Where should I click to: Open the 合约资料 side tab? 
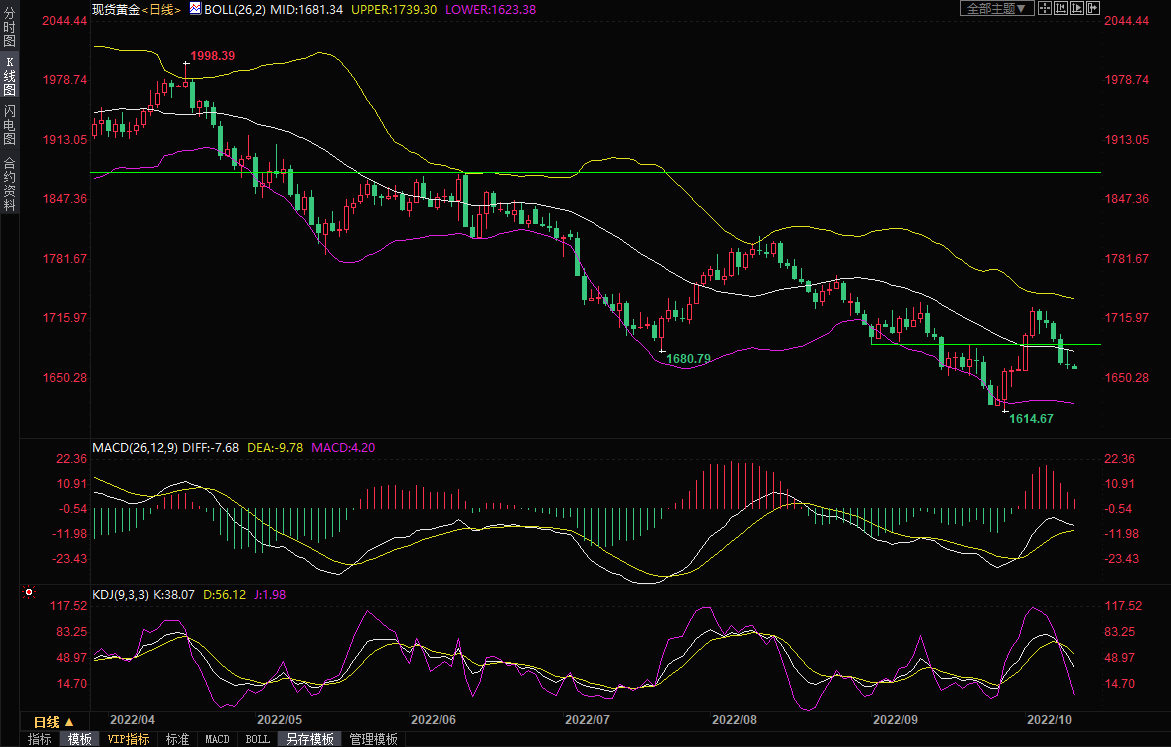[x=9, y=183]
